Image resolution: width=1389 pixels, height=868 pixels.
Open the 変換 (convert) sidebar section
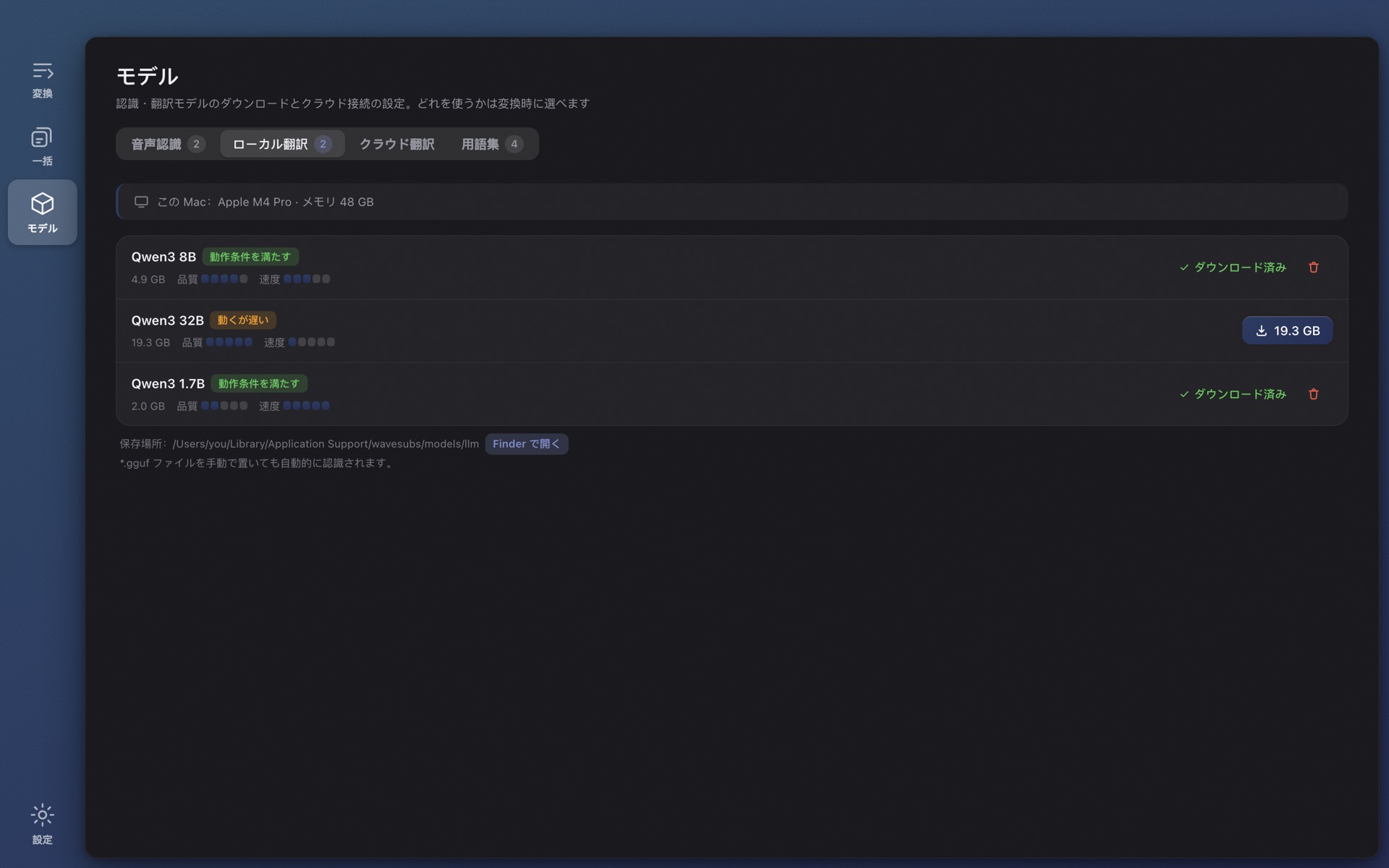tap(42, 80)
